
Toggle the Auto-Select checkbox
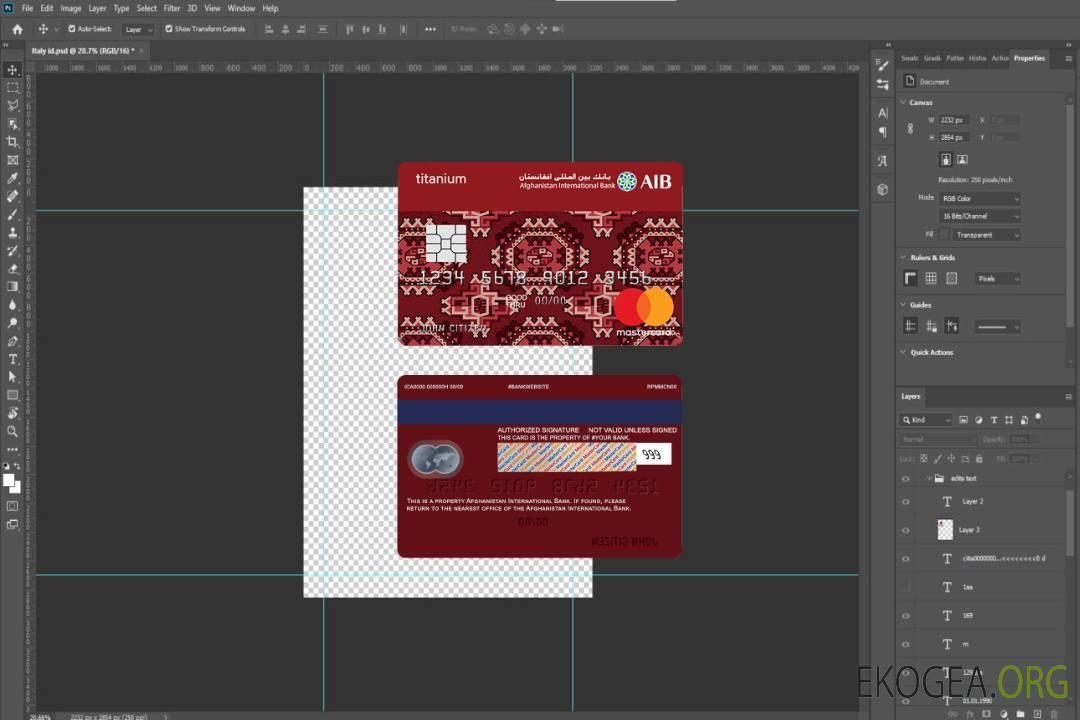[x=72, y=29]
